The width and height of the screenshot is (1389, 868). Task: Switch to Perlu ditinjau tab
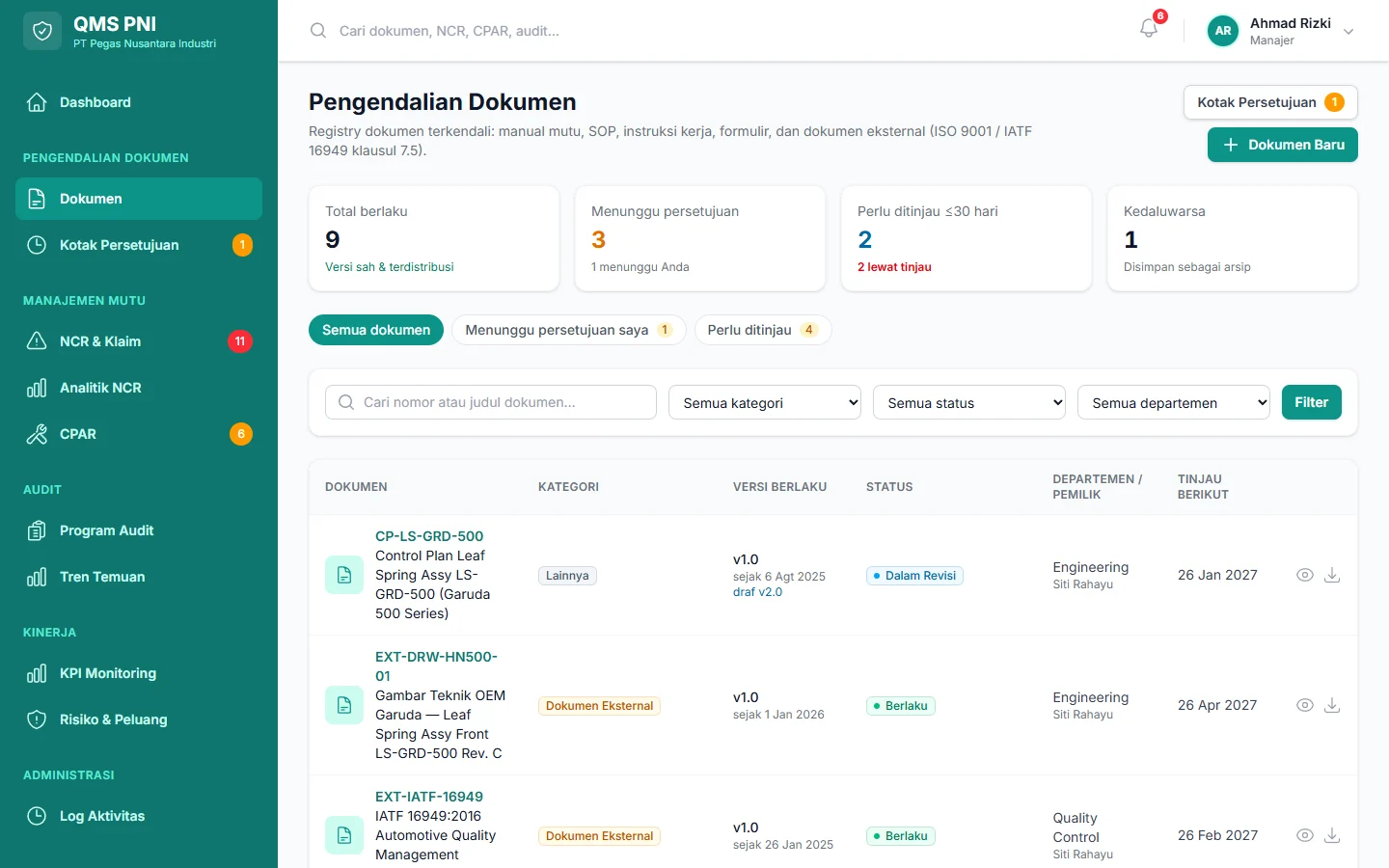coord(763,330)
